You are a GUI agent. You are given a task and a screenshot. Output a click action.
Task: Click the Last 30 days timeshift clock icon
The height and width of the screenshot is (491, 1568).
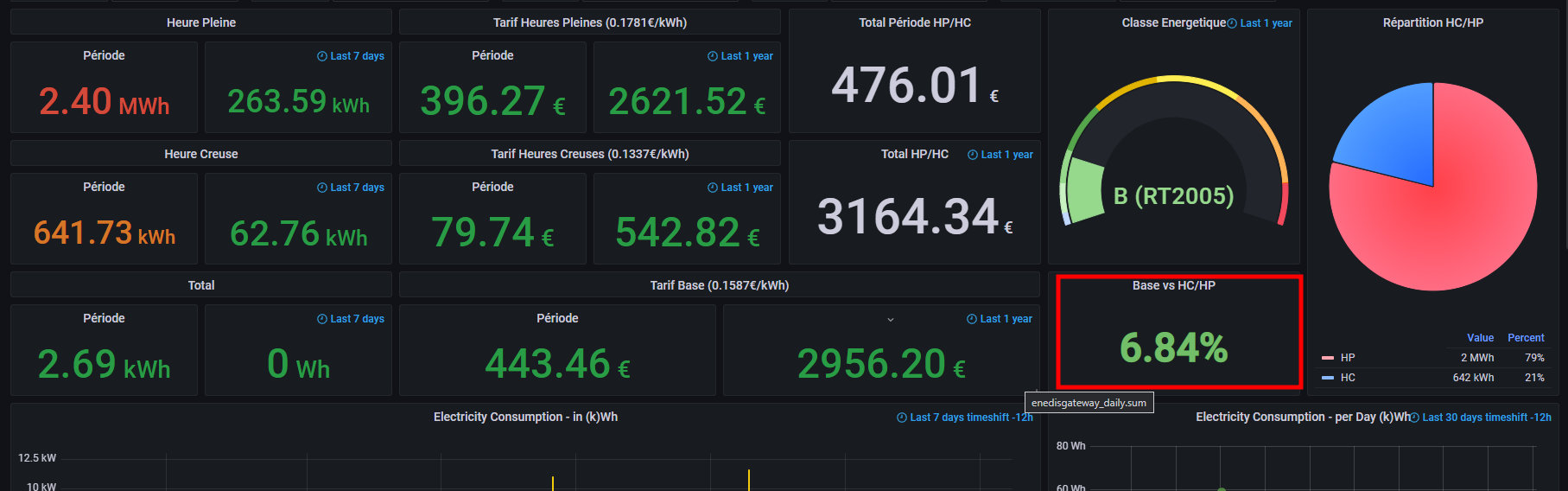pyautogui.click(x=1415, y=418)
